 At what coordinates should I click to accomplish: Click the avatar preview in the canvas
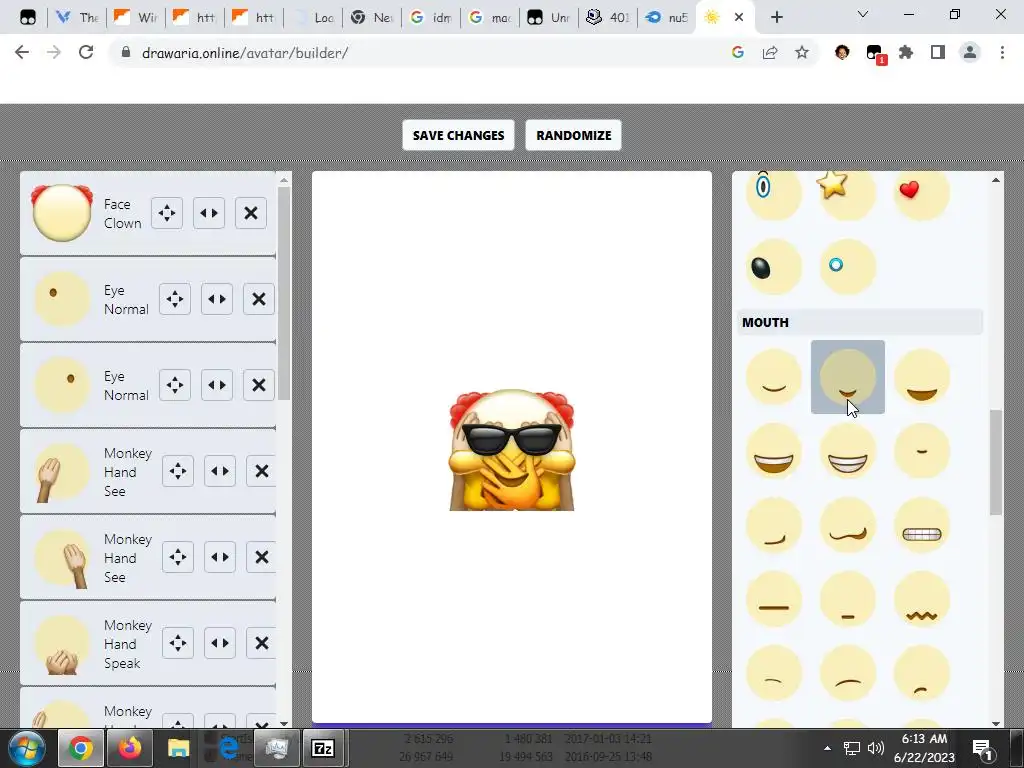(x=512, y=450)
